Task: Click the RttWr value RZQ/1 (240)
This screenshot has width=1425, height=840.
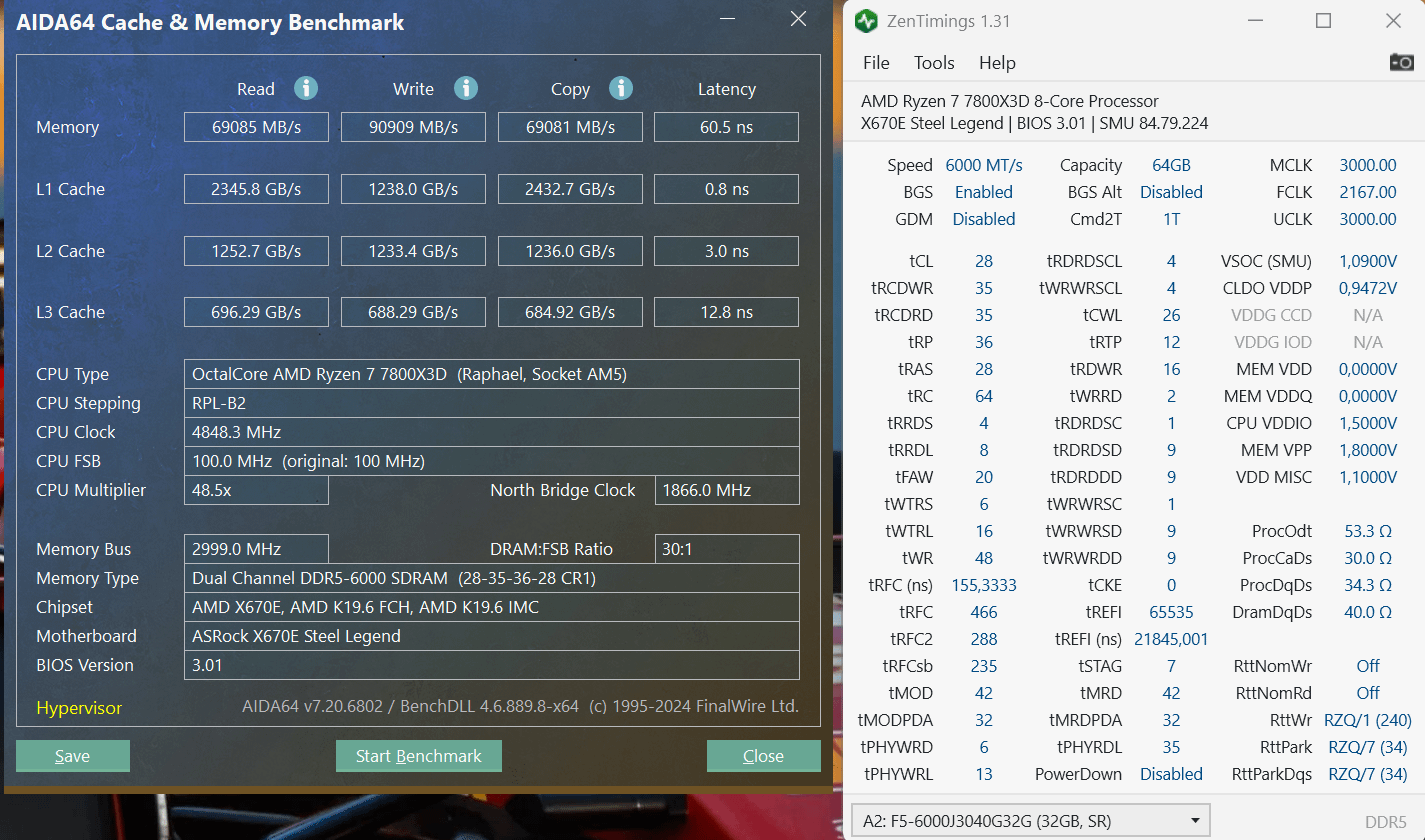Action: (x=1368, y=720)
